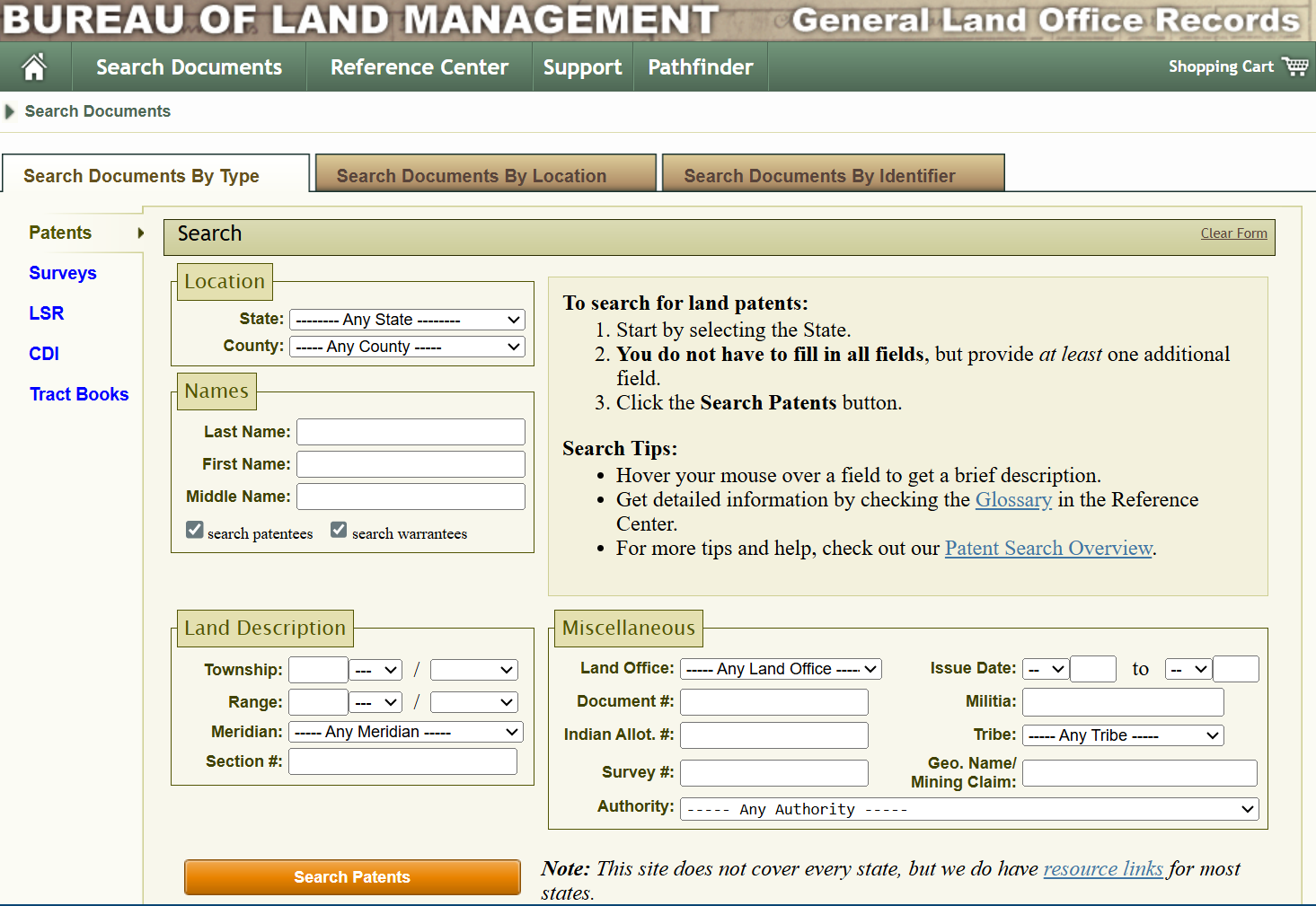This screenshot has width=1316, height=906.
Task: Go to the Home page icon
Action: pos(34,67)
